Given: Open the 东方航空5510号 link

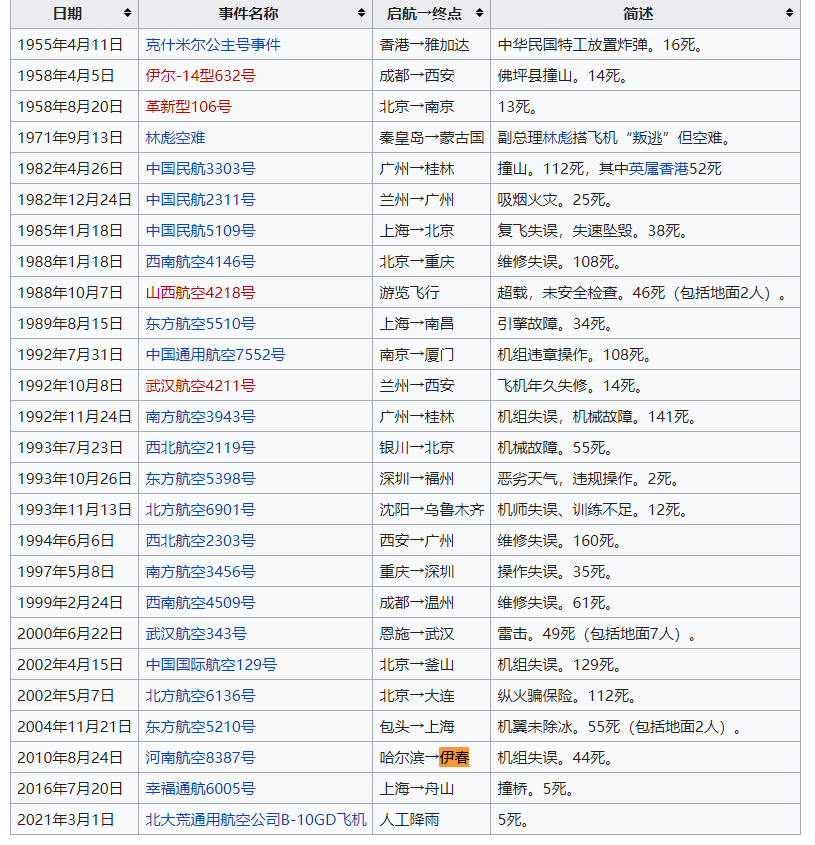Looking at the screenshot, I should (201, 324).
